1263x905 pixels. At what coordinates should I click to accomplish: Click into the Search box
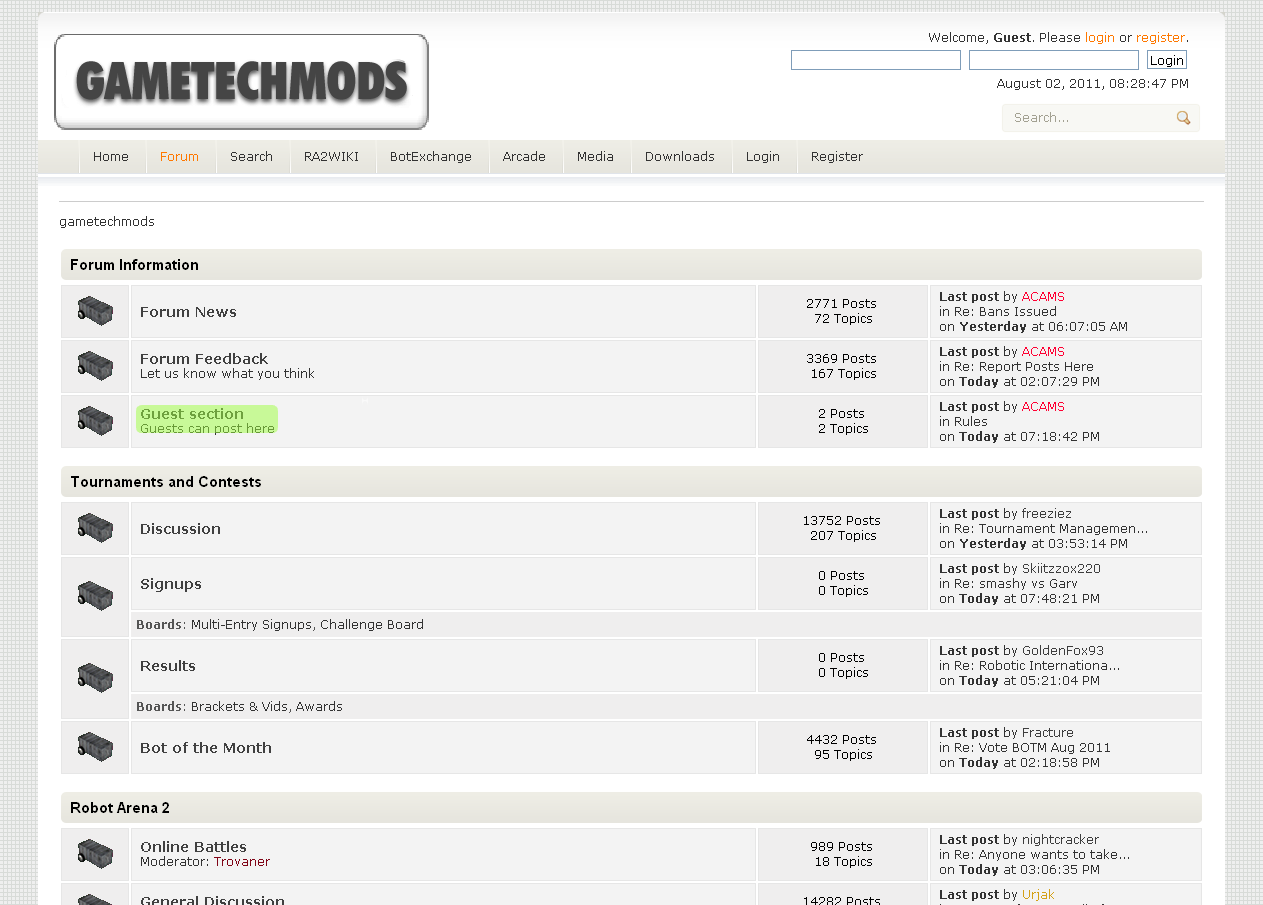[1090, 118]
